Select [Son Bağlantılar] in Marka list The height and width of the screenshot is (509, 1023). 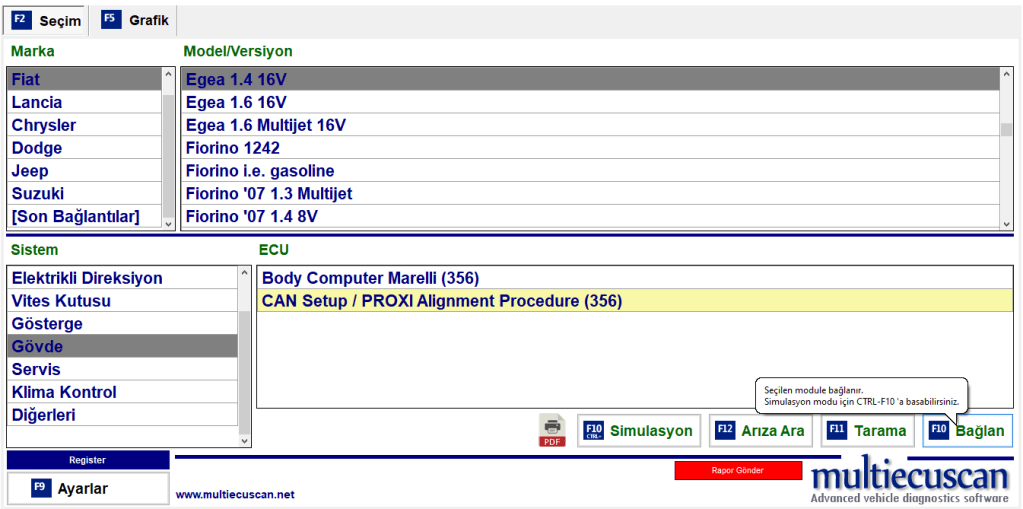tap(75, 216)
